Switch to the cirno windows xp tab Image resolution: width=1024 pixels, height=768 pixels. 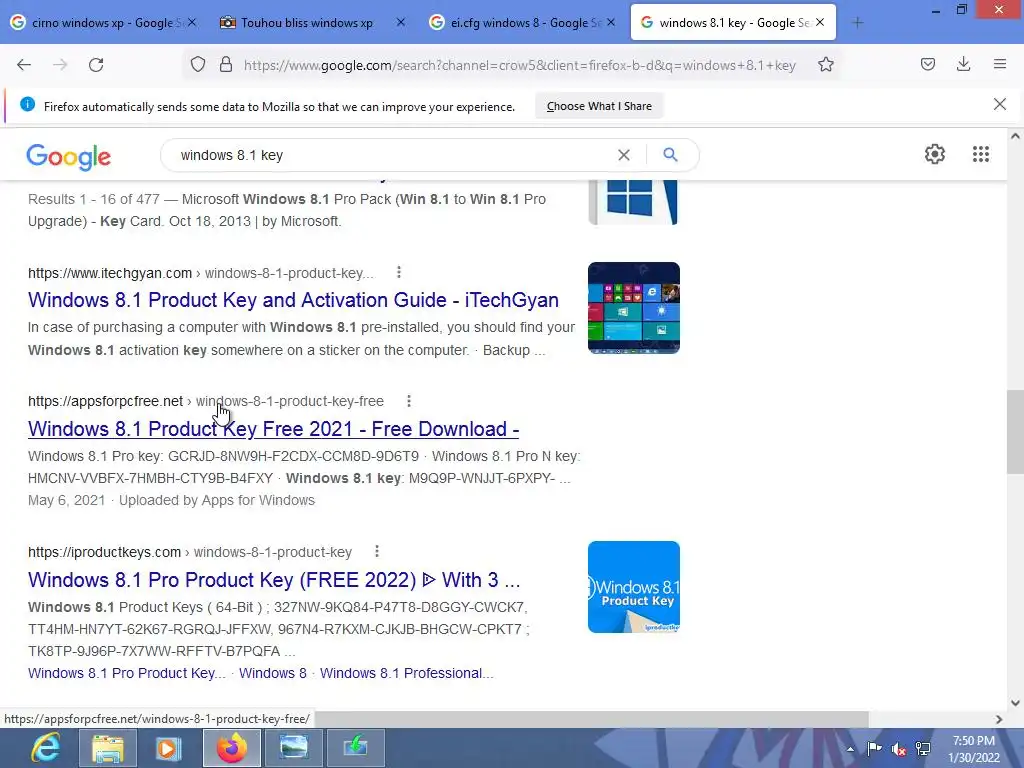tap(104, 23)
